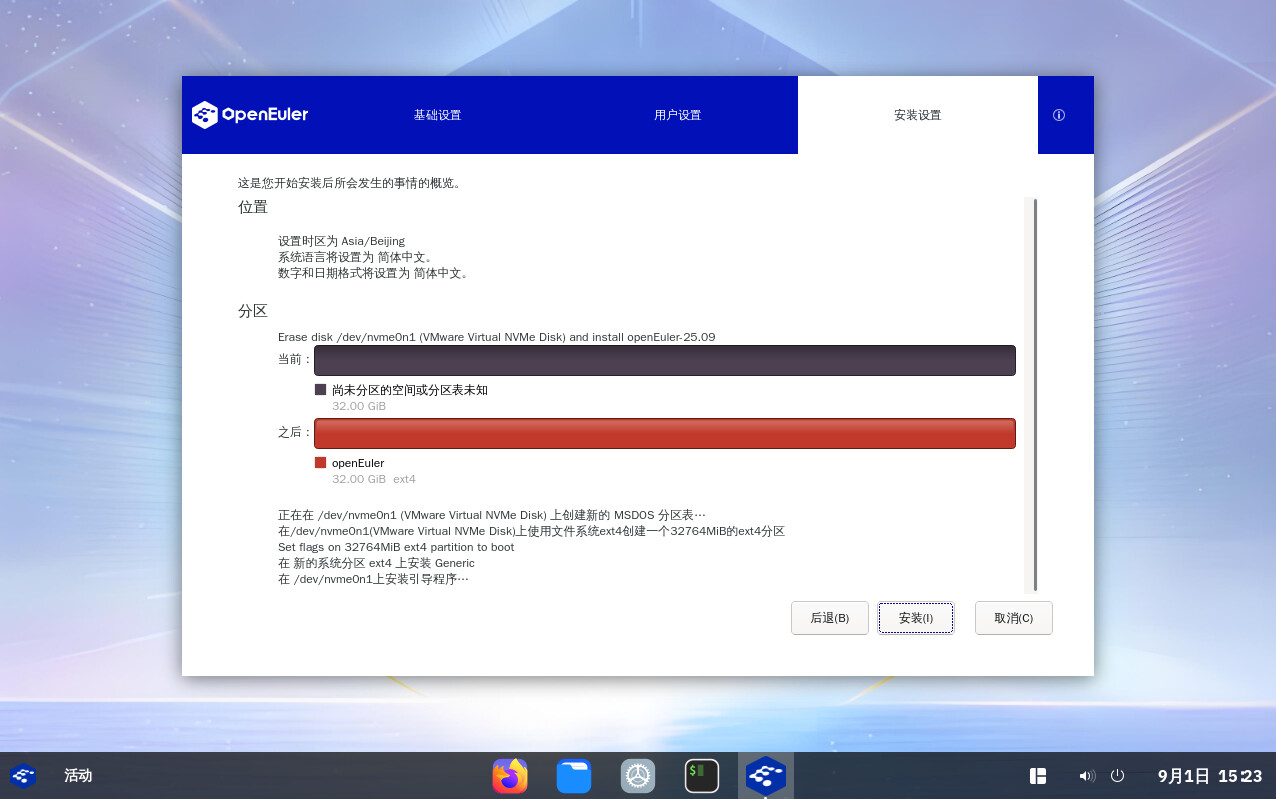The image size is (1276, 799).
Task: Switch to the 用户设置 tab
Action: (677, 115)
